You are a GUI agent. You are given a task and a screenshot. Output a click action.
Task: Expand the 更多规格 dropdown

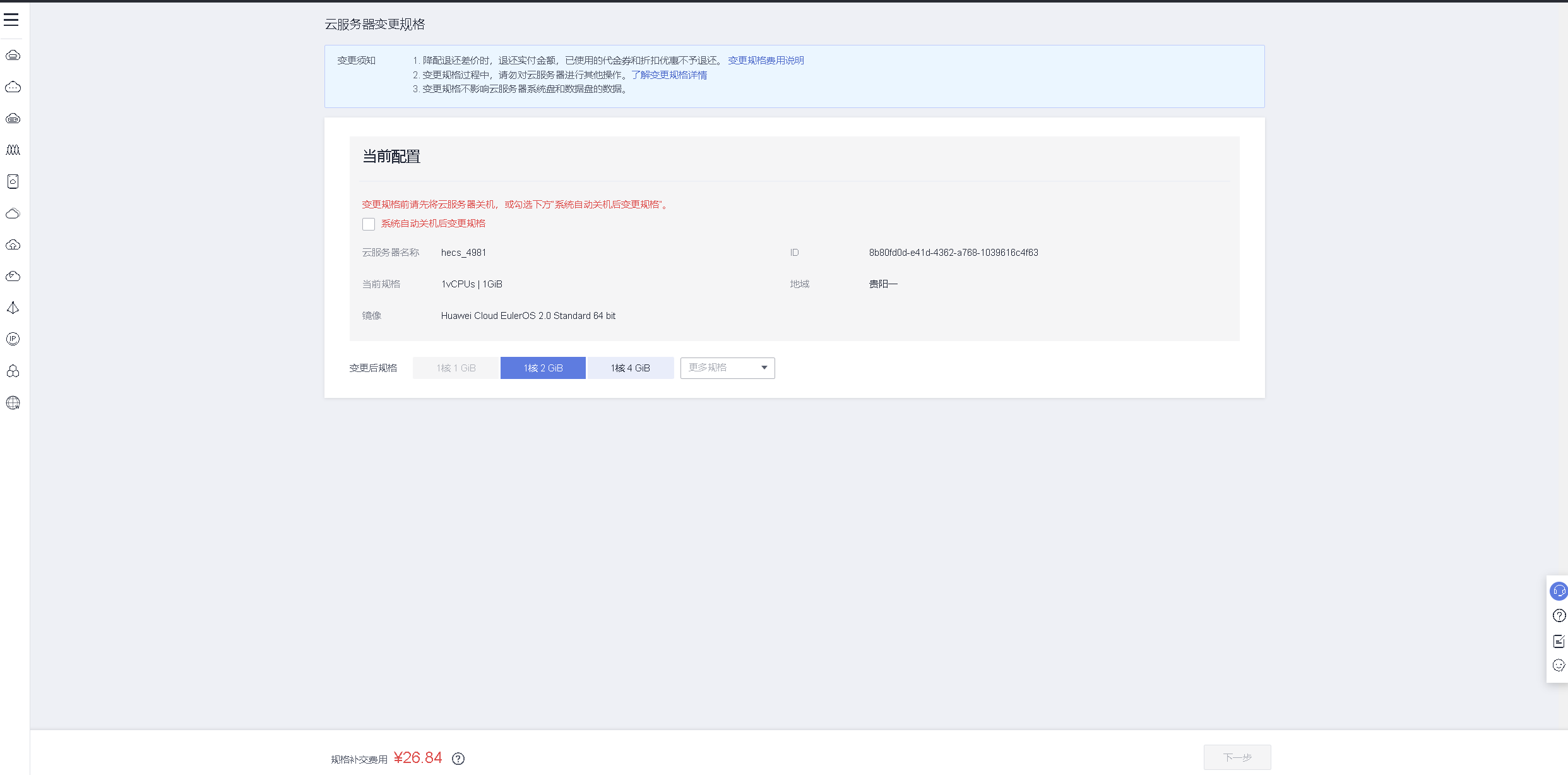pyautogui.click(x=720, y=368)
